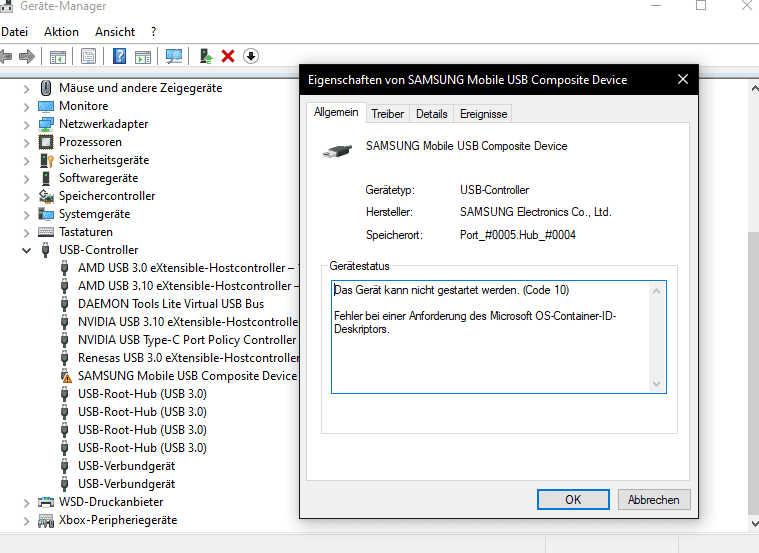Expand the Monitore category
759x553 pixels.
[27, 107]
